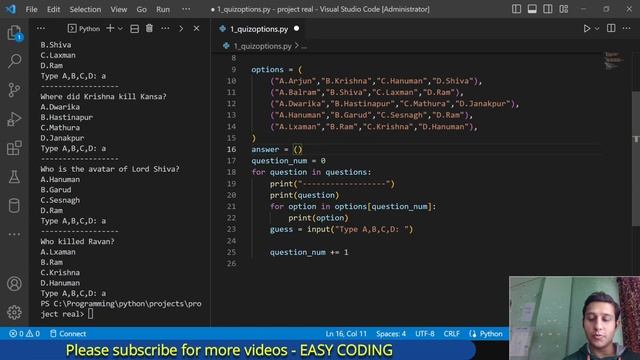The height and width of the screenshot is (360, 640).
Task: Click the editor vertical scrollbar
Action: coord(636,158)
